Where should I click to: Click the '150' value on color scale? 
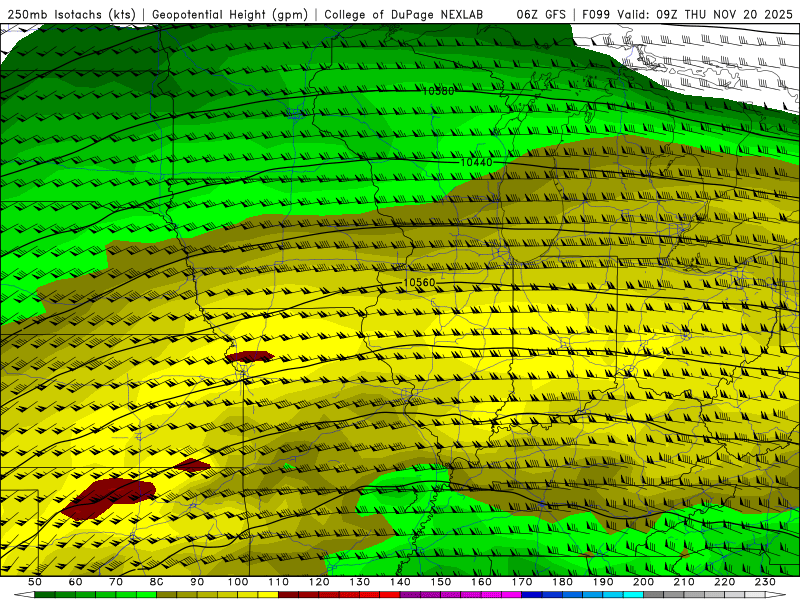[x=441, y=582]
